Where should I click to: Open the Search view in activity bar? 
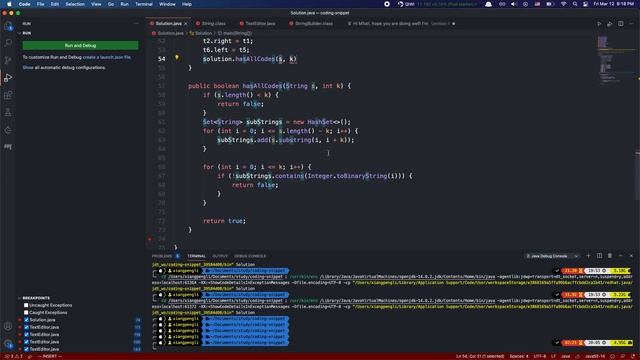(x=8, y=42)
